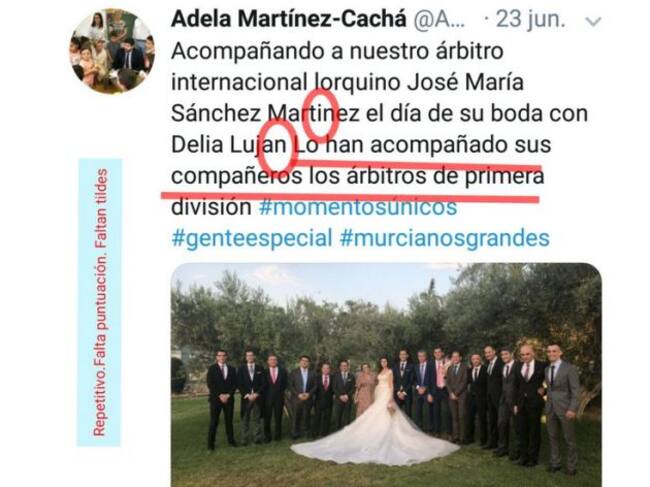Click the red underline below compañeros line
Image resolution: width=650 pixels, height=487 pixels.
pyautogui.click(x=350, y=196)
